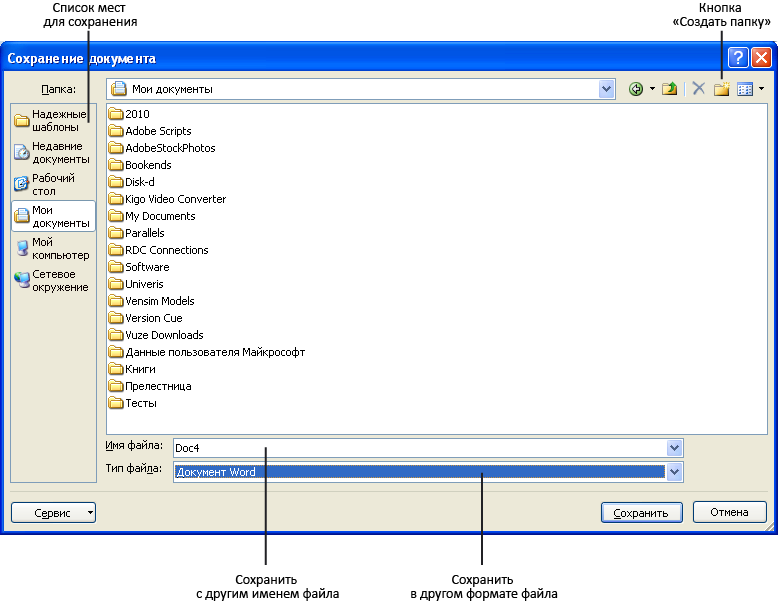Select the My Documents folder icon
Screen dimensions: 778x603
pyautogui.click(x=116, y=216)
